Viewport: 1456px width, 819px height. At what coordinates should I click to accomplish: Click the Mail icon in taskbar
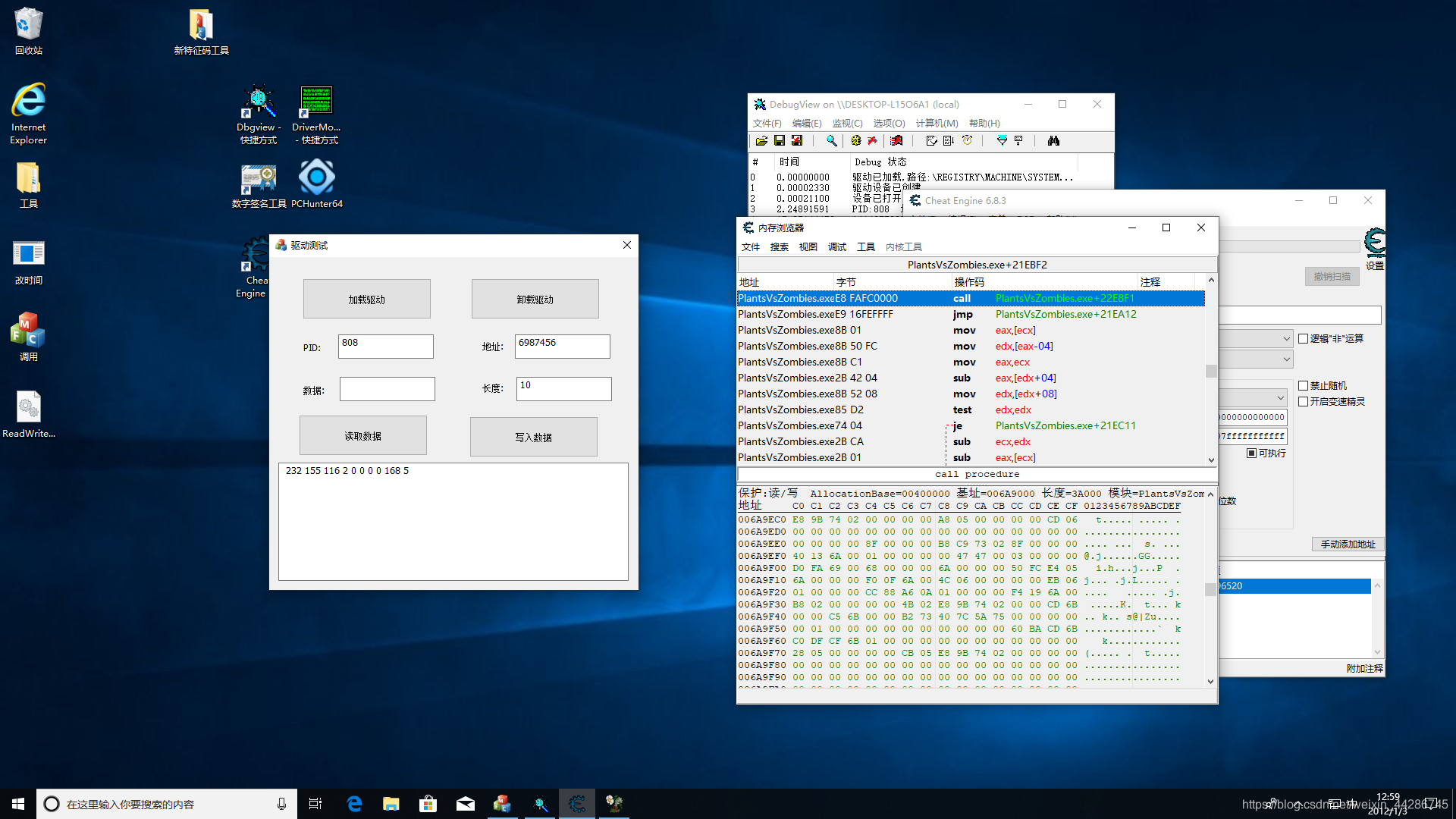pyautogui.click(x=465, y=804)
